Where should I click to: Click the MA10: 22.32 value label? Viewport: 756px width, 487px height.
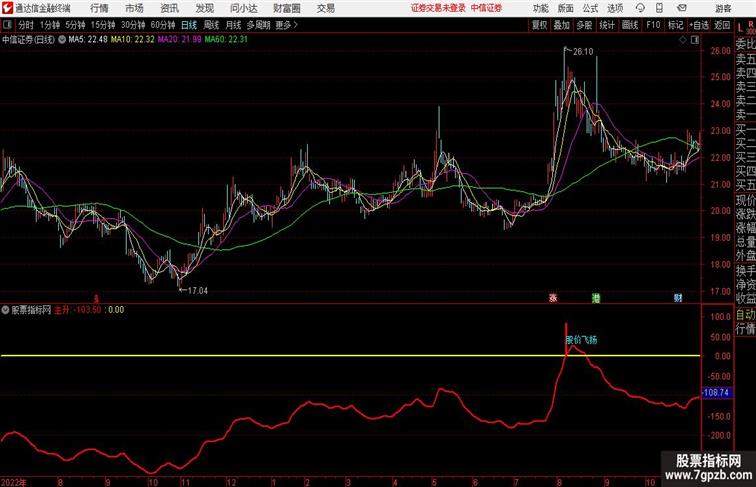click(x=133, y=40)
